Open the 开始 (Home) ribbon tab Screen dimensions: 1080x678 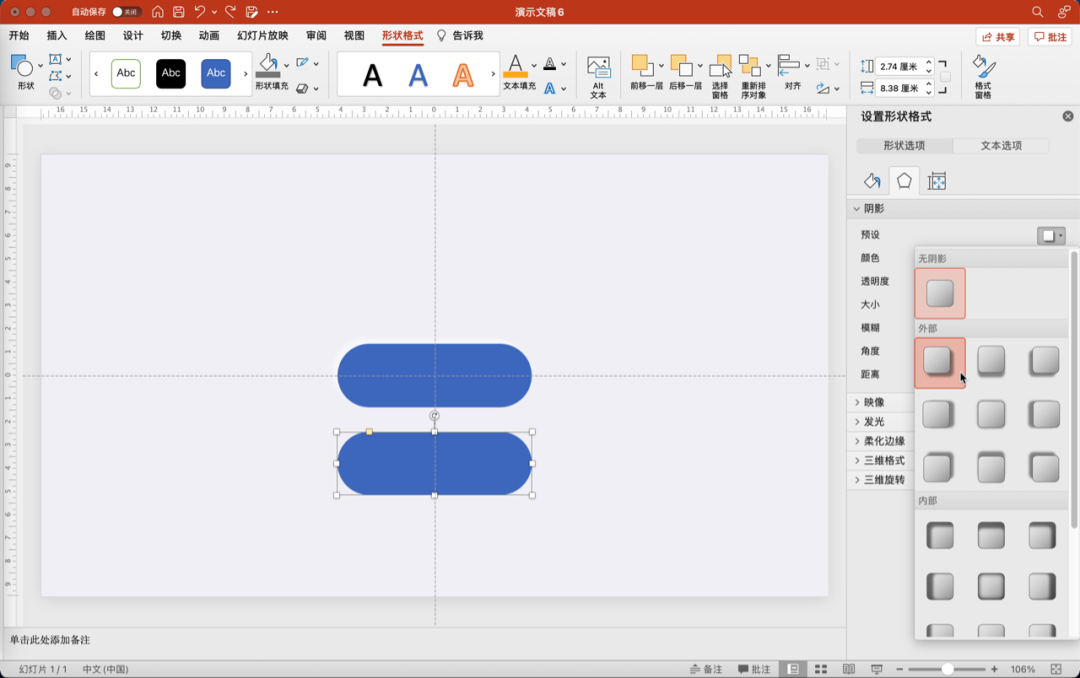[x=19, y=36]
